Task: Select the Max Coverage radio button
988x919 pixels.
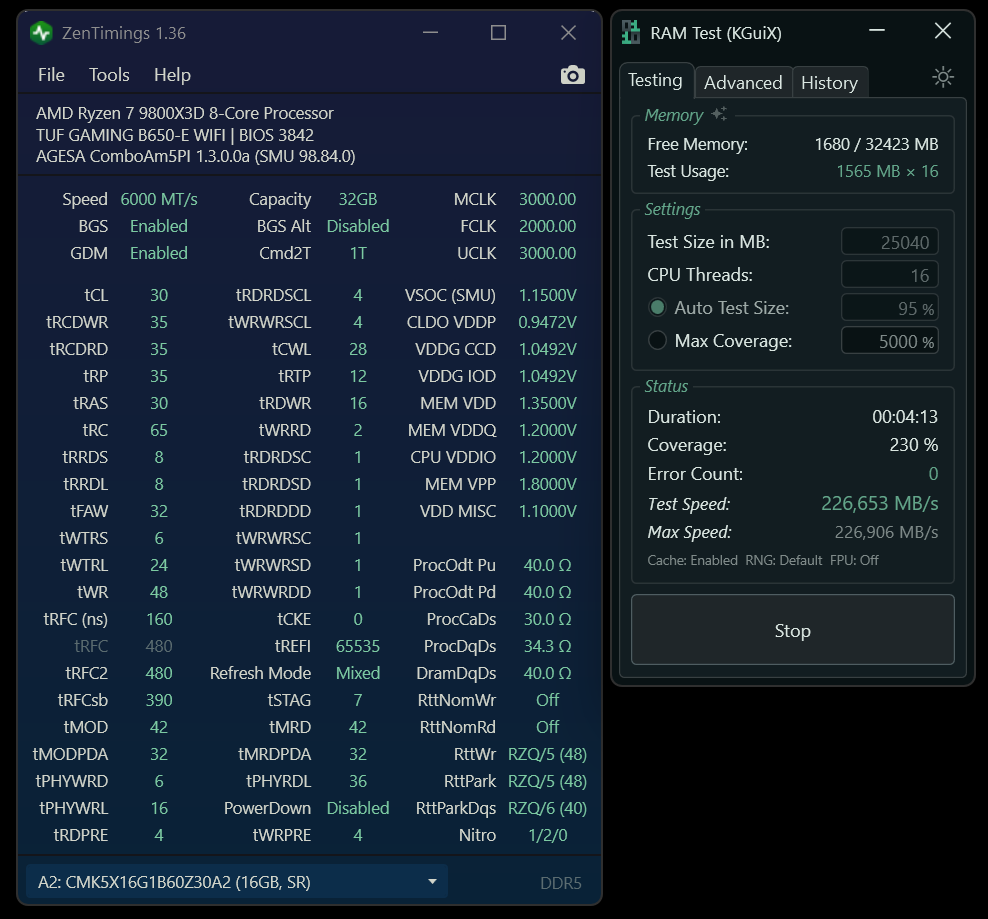Action: point(657,340)
